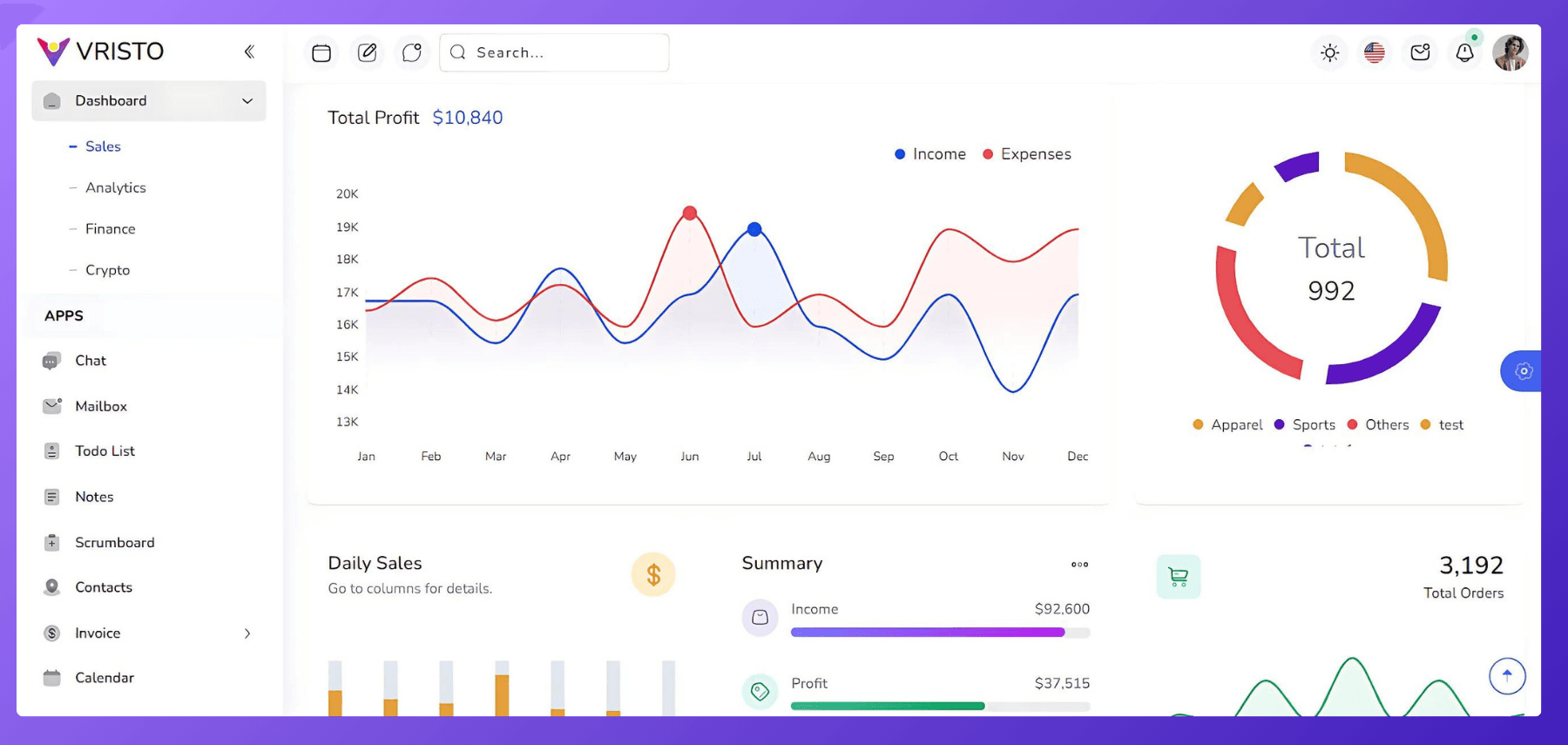
Task: Open Mailbox in the Apps menu
Action: (x=101, y=406)
